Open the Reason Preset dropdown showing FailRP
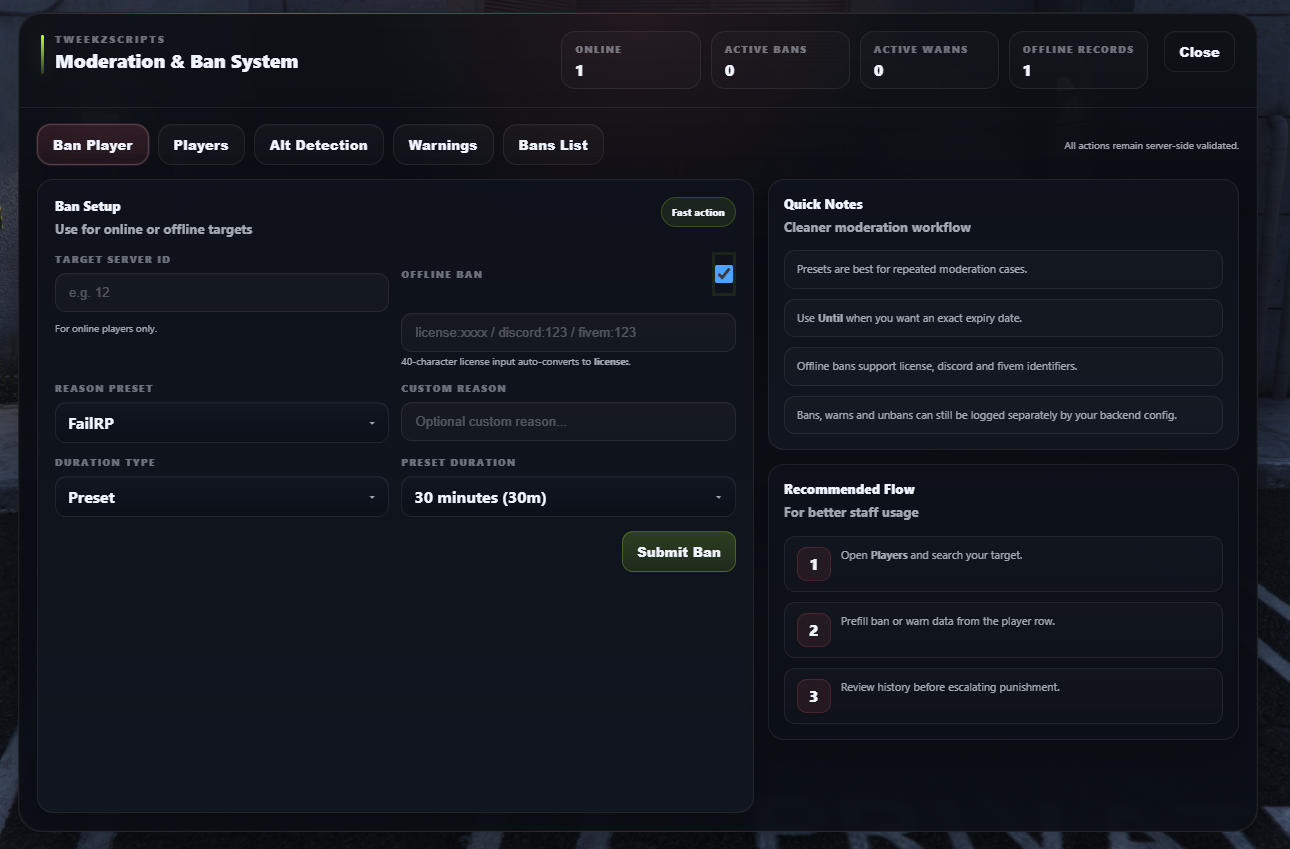Viewport: 1290px width, 849px height. [221, 423]
